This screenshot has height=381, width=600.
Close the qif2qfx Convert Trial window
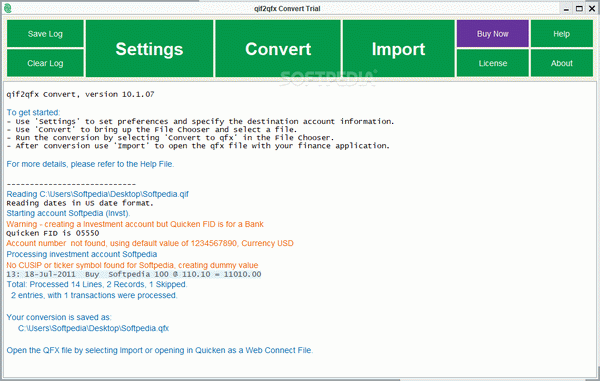[x=592, y=8]
